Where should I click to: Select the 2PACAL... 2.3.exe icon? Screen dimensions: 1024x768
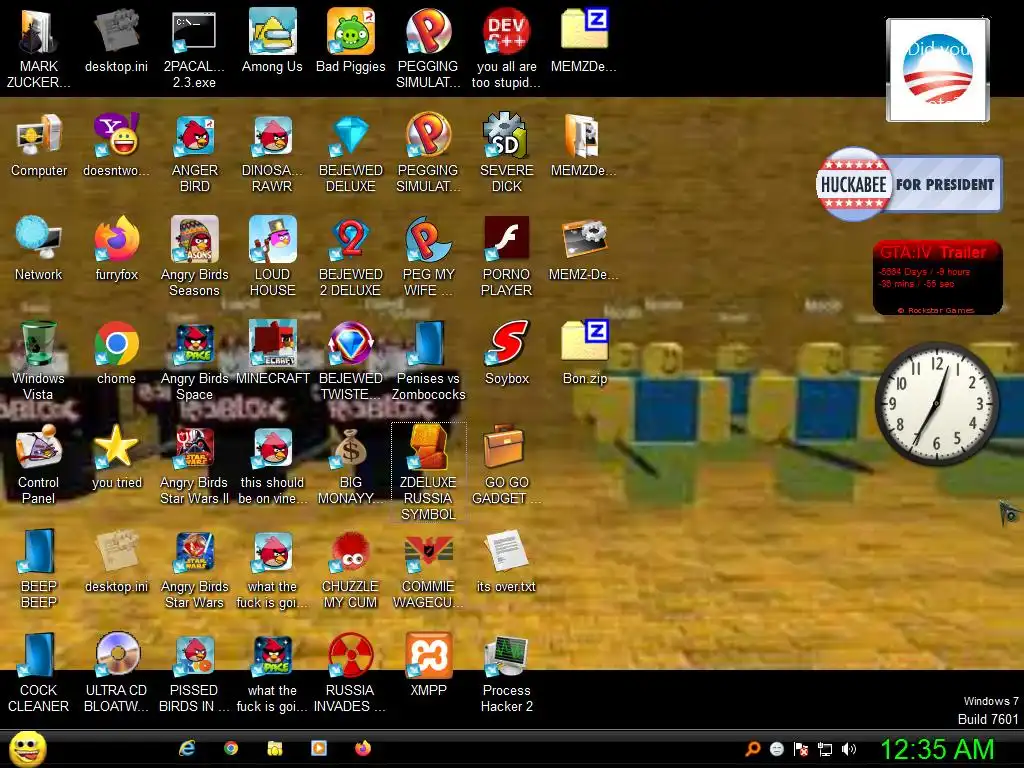194,49
